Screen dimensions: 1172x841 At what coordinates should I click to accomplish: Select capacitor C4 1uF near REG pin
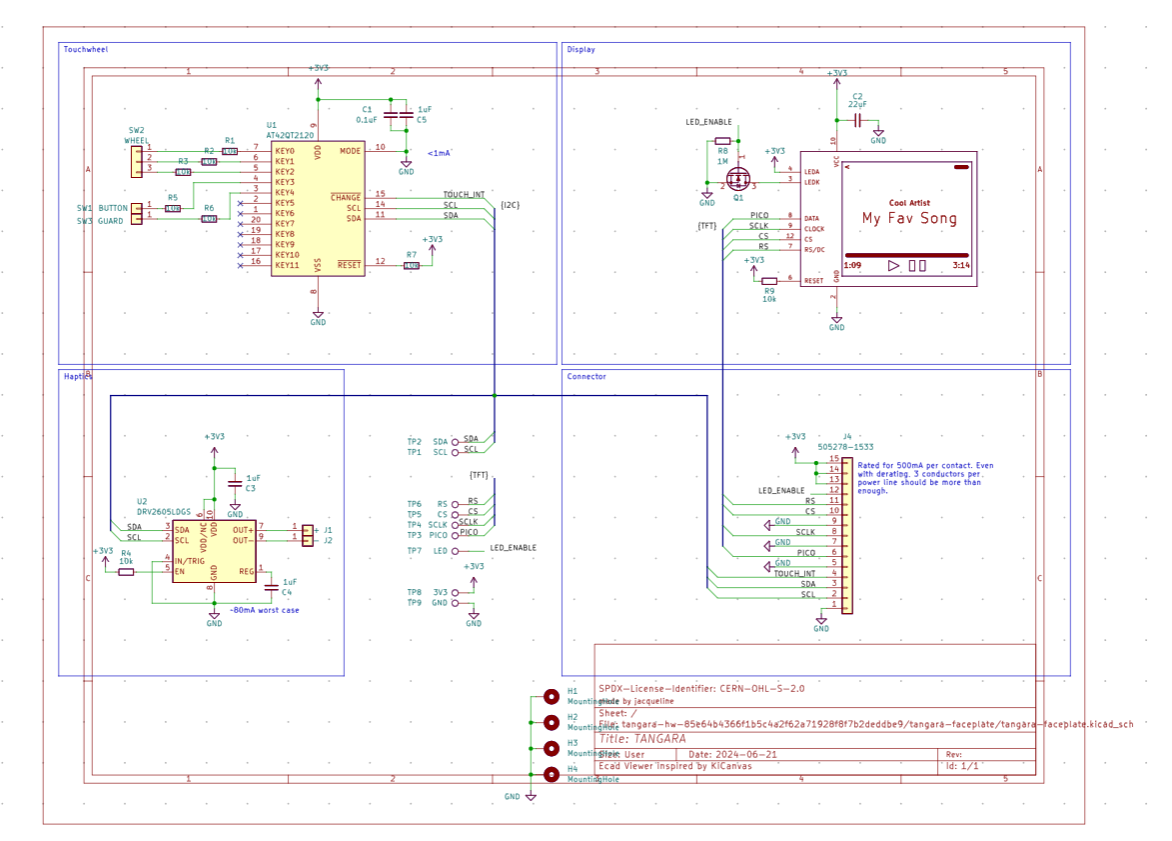pos(271,588)
